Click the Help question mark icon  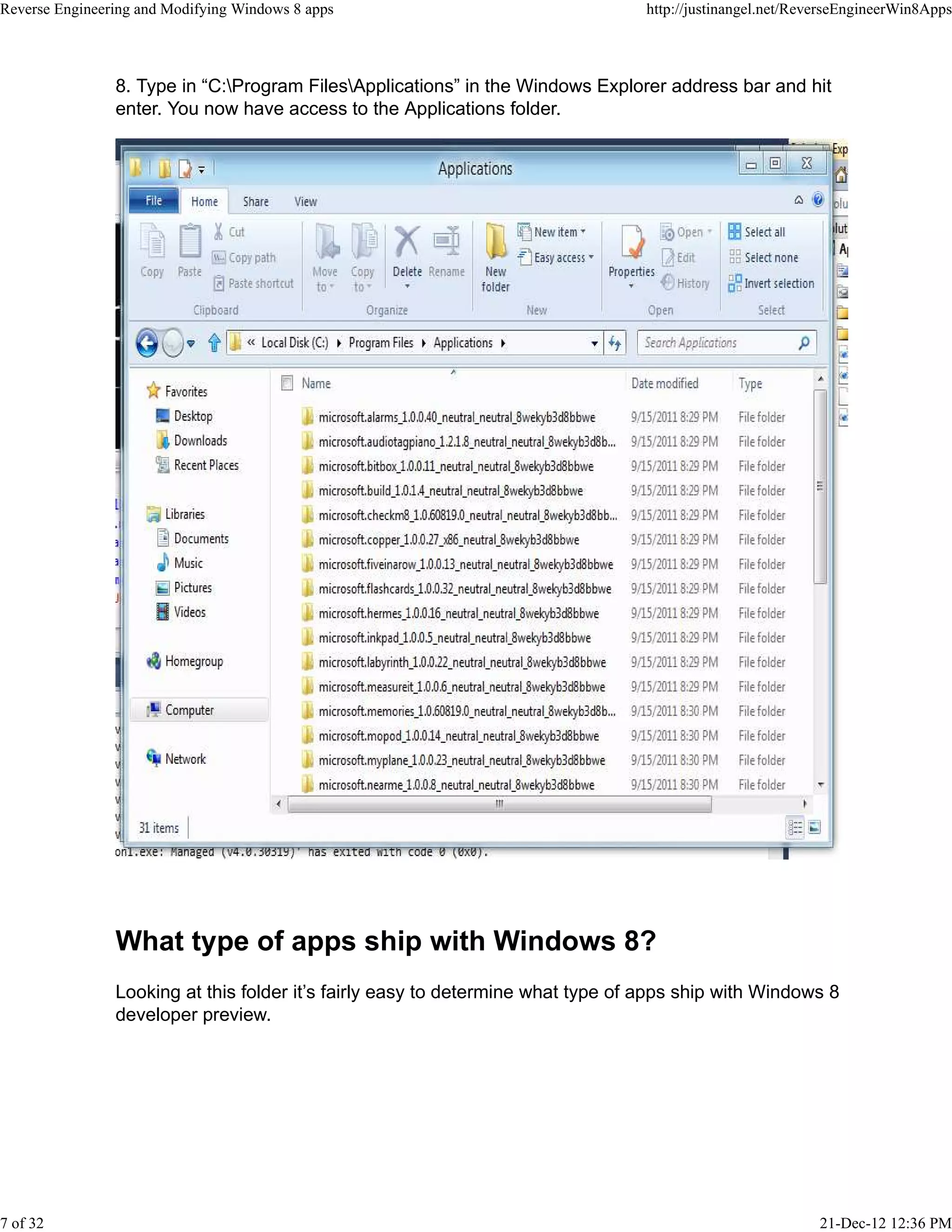tap(818, 200)
